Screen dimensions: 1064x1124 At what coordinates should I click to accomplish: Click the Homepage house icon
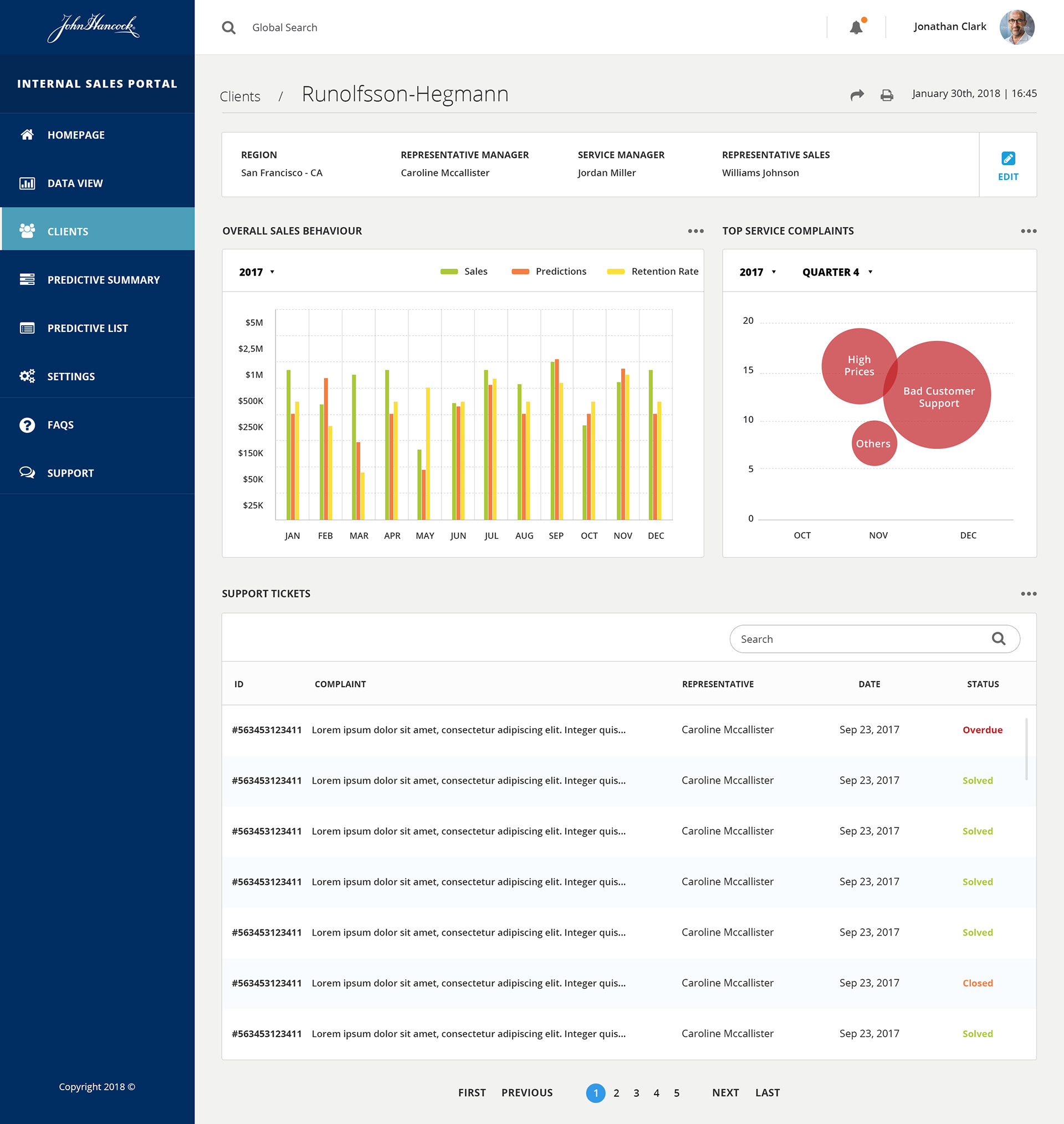tap(27, 135)
